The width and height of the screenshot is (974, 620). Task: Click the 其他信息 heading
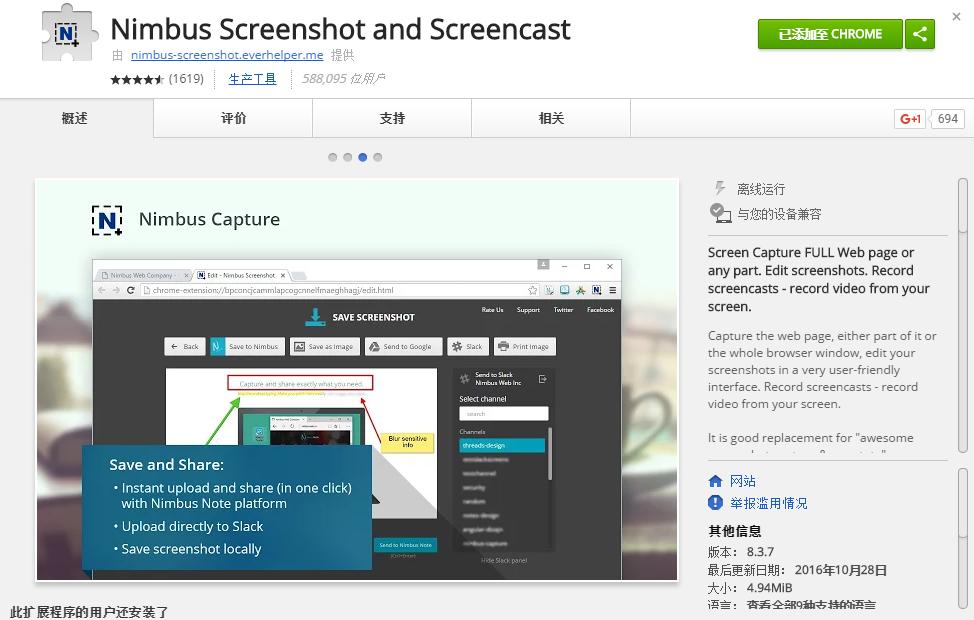click(x=735, y=531)
